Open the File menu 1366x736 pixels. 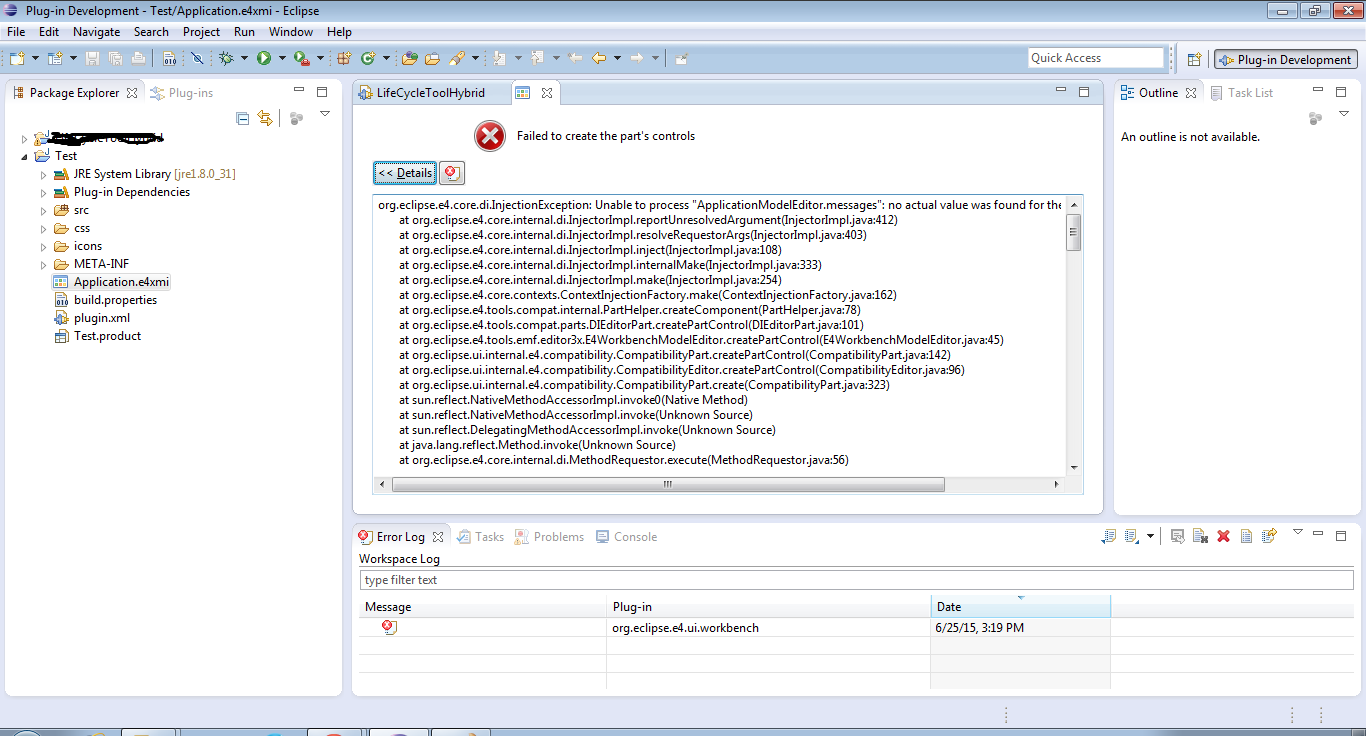(x=16, y=32)
